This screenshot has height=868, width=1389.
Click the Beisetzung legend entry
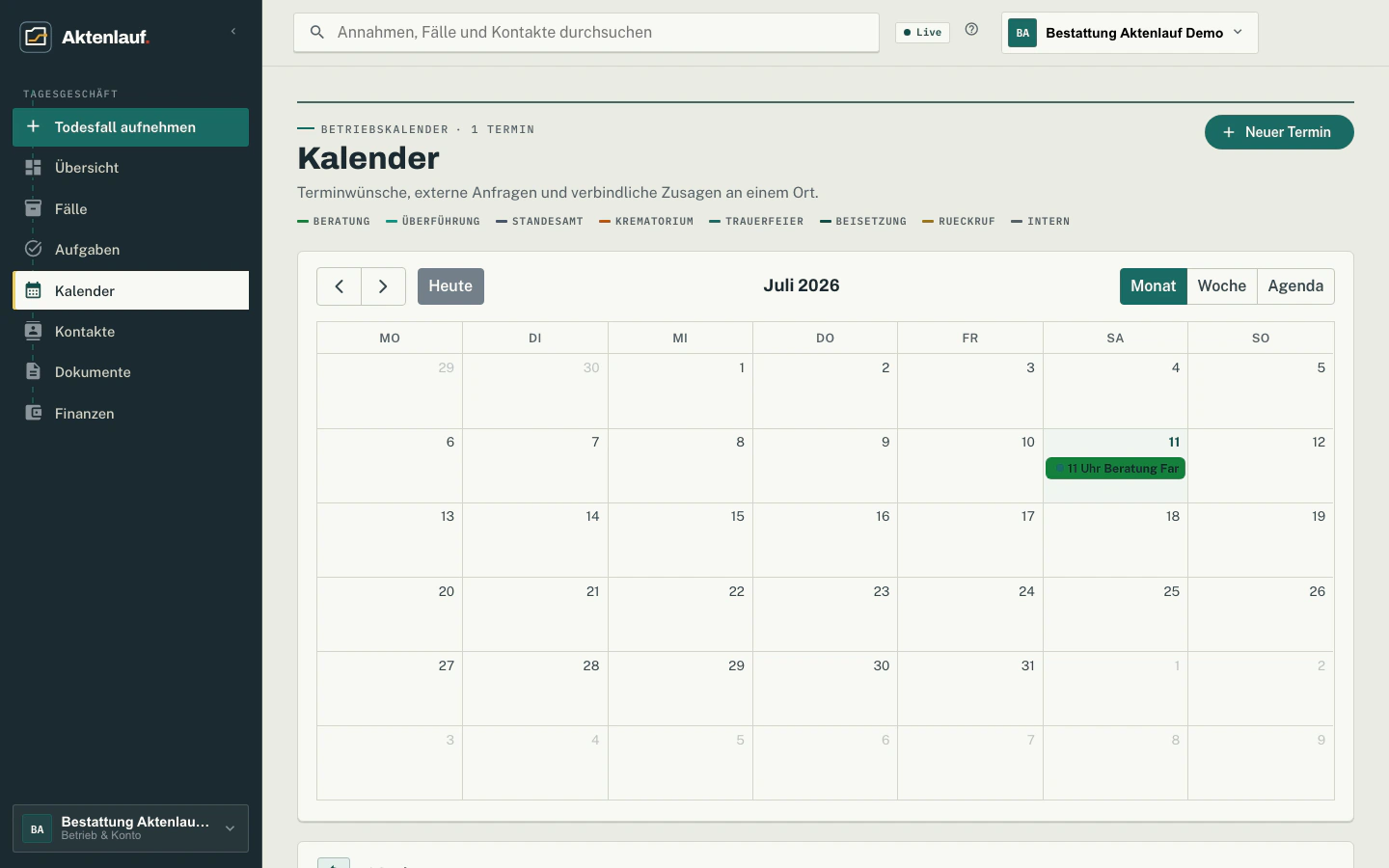863,222
